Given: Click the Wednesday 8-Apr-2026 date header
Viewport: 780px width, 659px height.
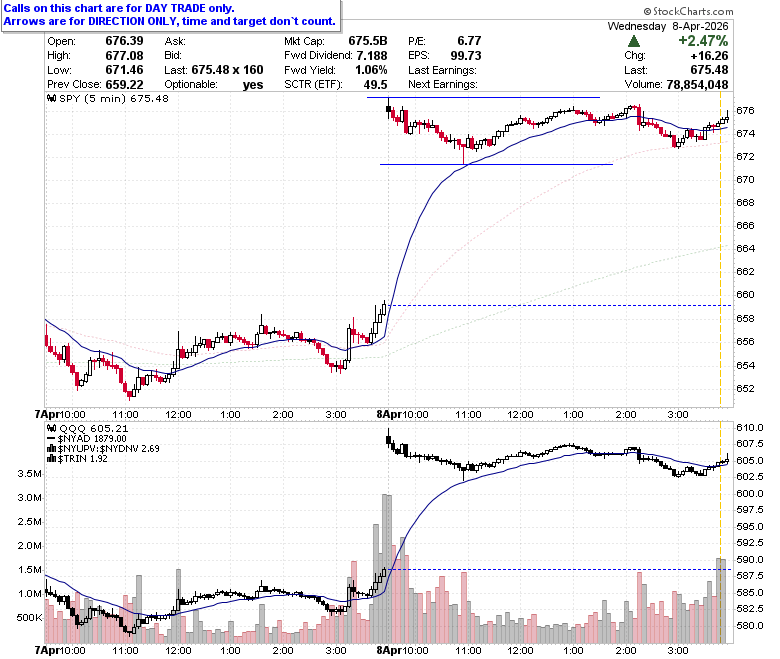Looking at the screenshot, I should pyautogui.click(x=668, y=26).
